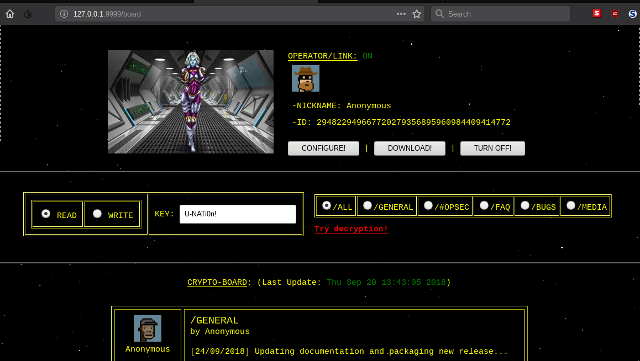Focus the KEY input field
This screenshot has width=640, height=361.
pyautogui.click(x=238, y=214)
